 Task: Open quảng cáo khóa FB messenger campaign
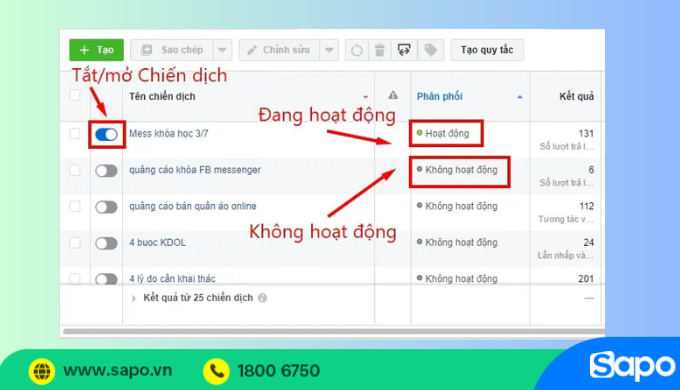click(x=195, y=170)
